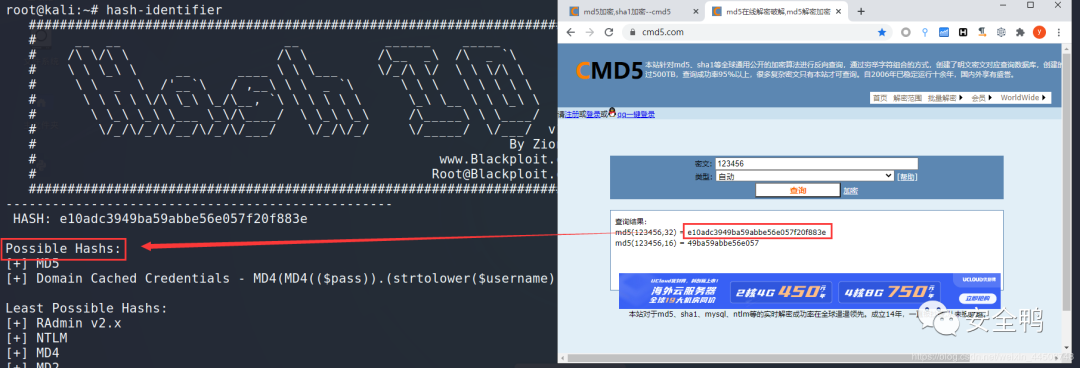Open the paragraph mark extension icon
This screenshot has height=368, width=1080.
pyautogui.click(x=982, y=32)
